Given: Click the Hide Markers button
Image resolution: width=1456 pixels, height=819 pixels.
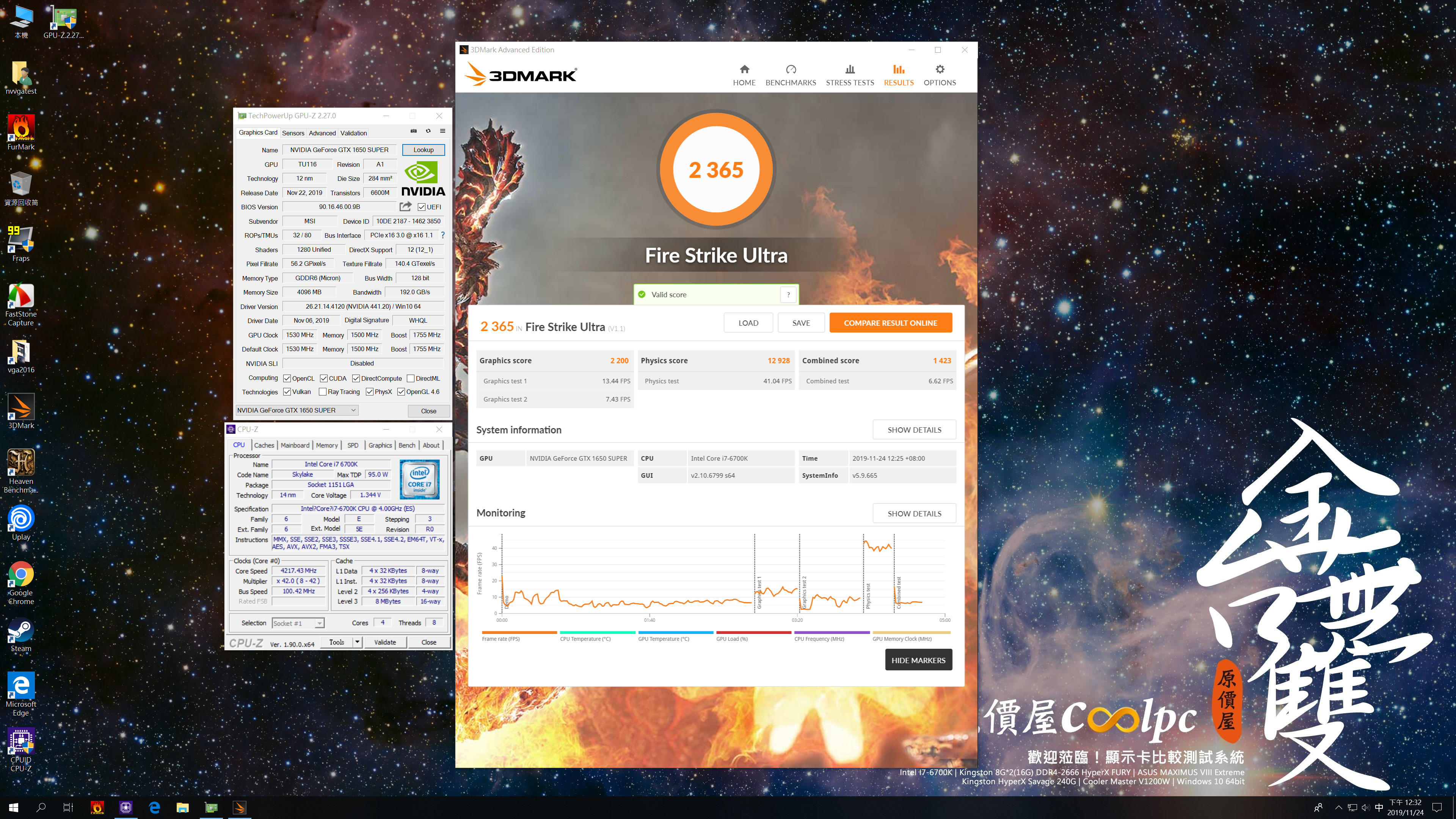Looking at the screenshot, I should (x=918, y=660).
